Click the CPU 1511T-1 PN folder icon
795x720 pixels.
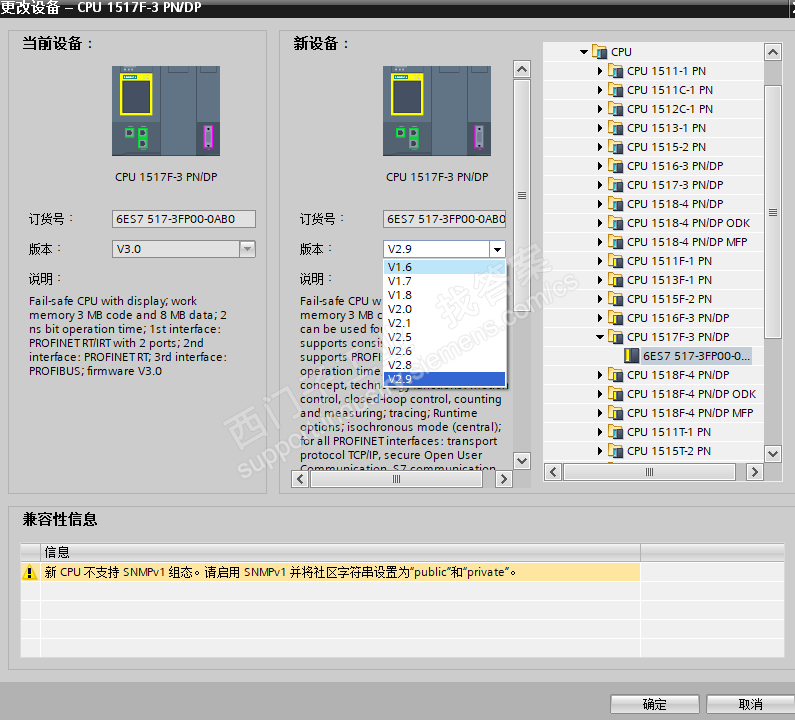click(615, 432)
